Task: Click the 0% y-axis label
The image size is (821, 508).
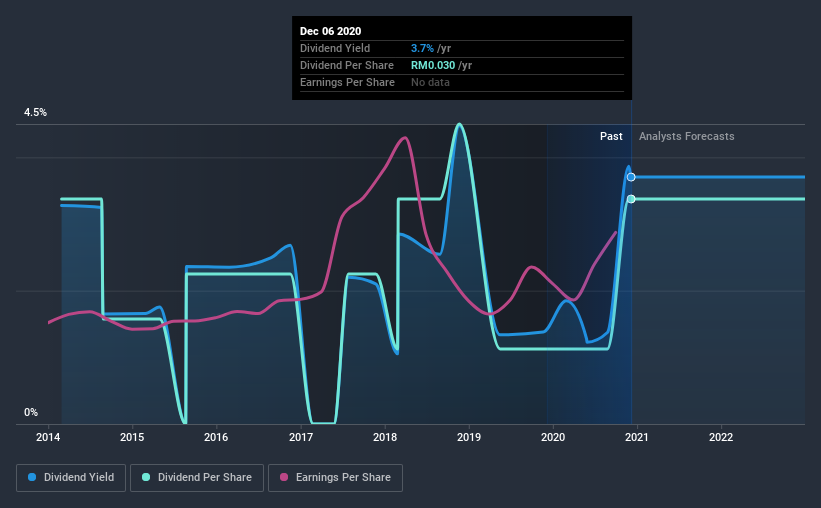Action: [31, 413]
